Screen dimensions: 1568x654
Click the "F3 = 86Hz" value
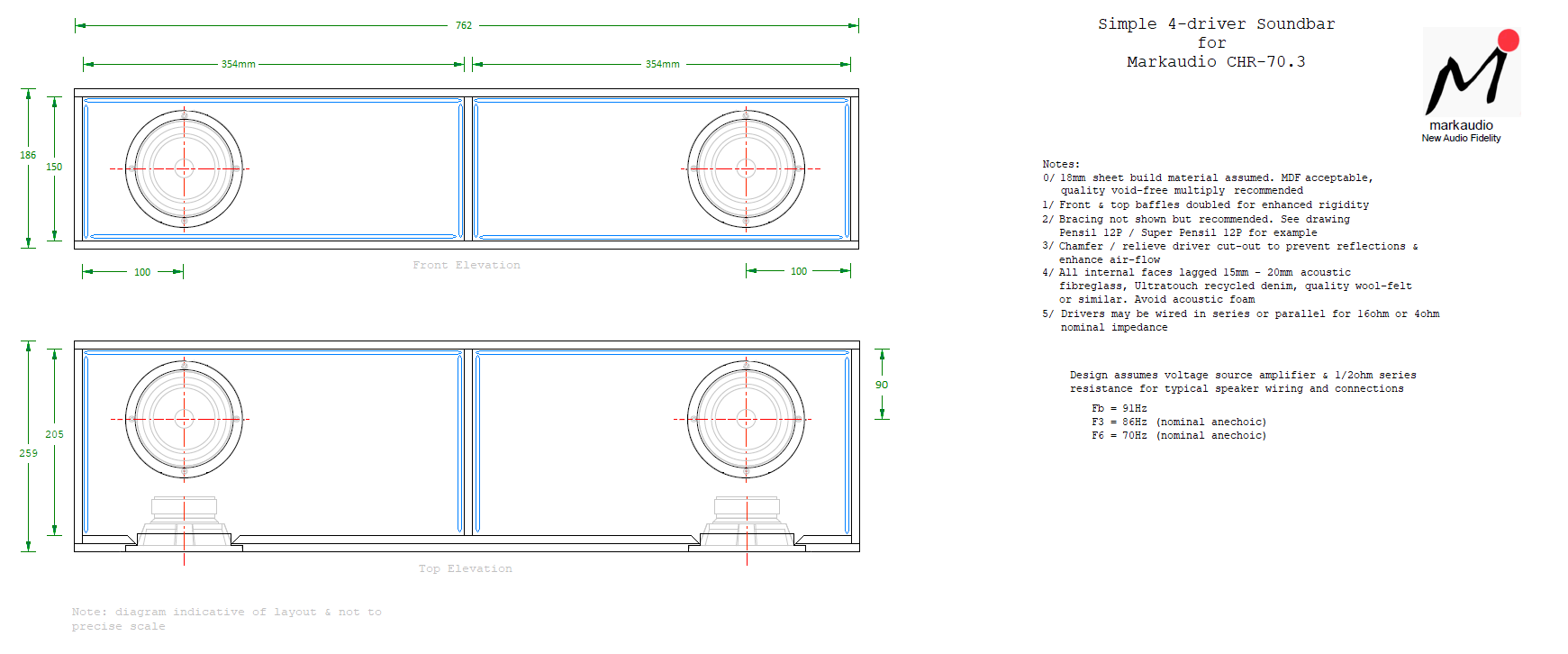[1119, 422]
